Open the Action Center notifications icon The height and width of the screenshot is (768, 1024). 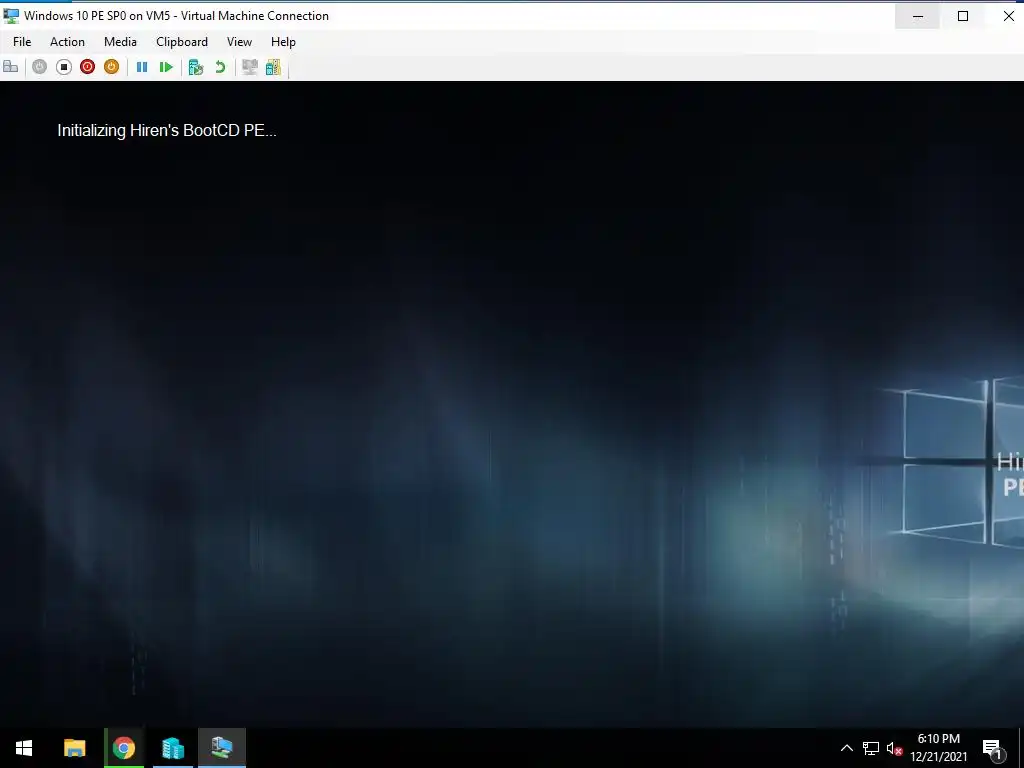coord(993,748)
